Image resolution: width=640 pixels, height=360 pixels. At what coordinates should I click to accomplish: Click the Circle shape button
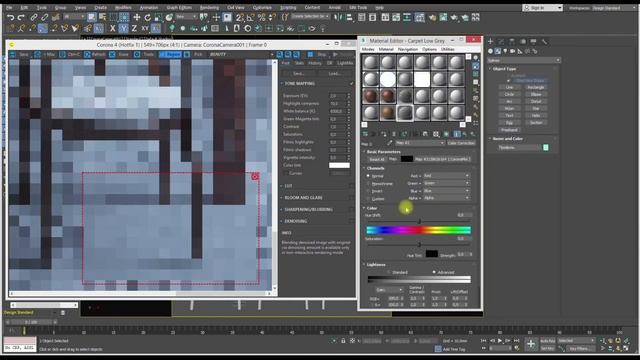pos(509,94)
